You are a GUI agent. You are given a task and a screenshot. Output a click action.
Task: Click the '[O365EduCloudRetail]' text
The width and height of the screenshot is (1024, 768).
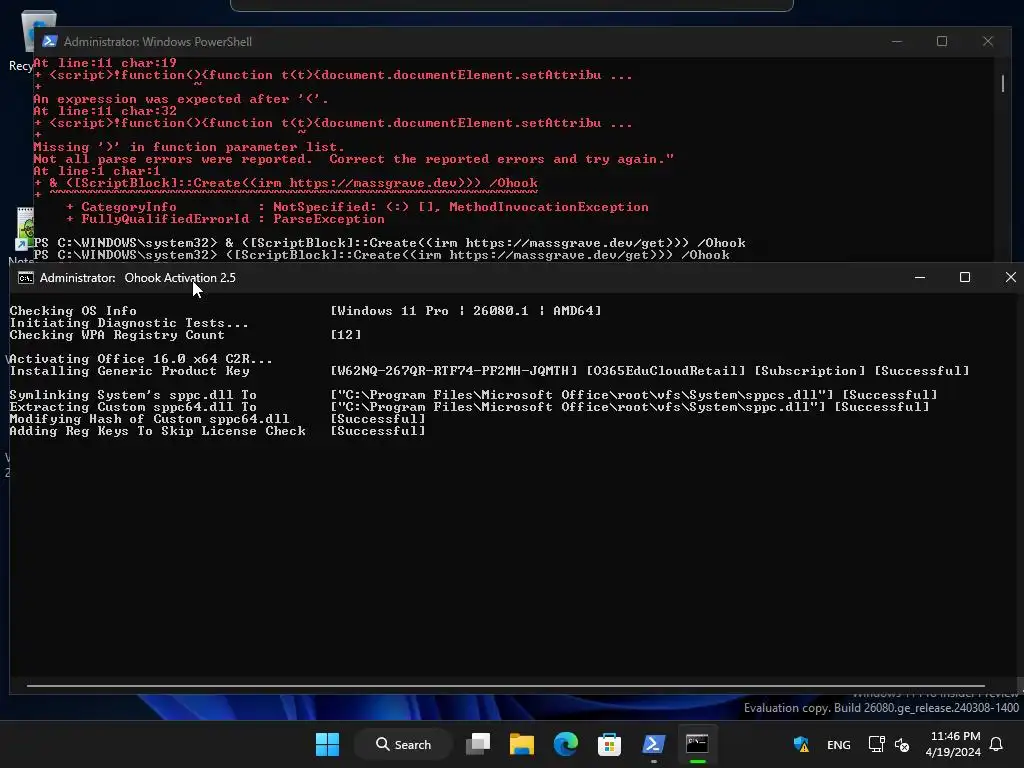pyautogui.click(x=665, y=371)
